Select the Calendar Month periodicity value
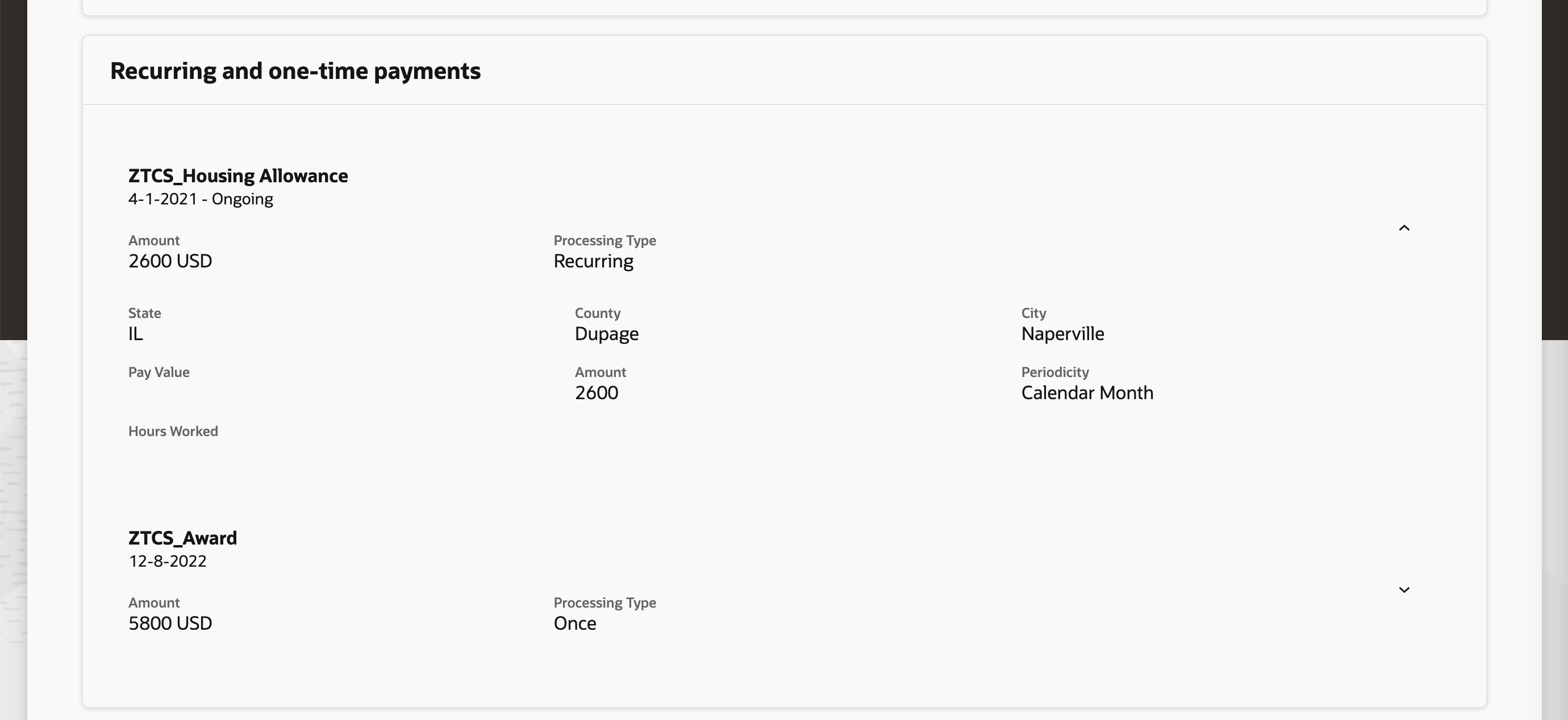Viewport: 1568px width, 720px height. click(1086, 392)
